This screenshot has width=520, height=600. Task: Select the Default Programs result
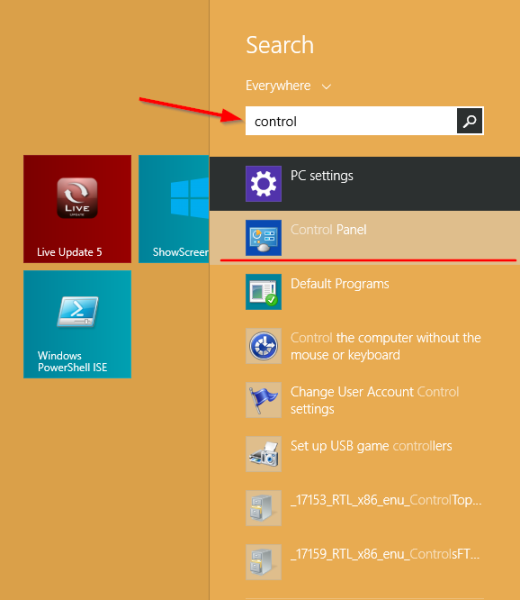(365, 292)
